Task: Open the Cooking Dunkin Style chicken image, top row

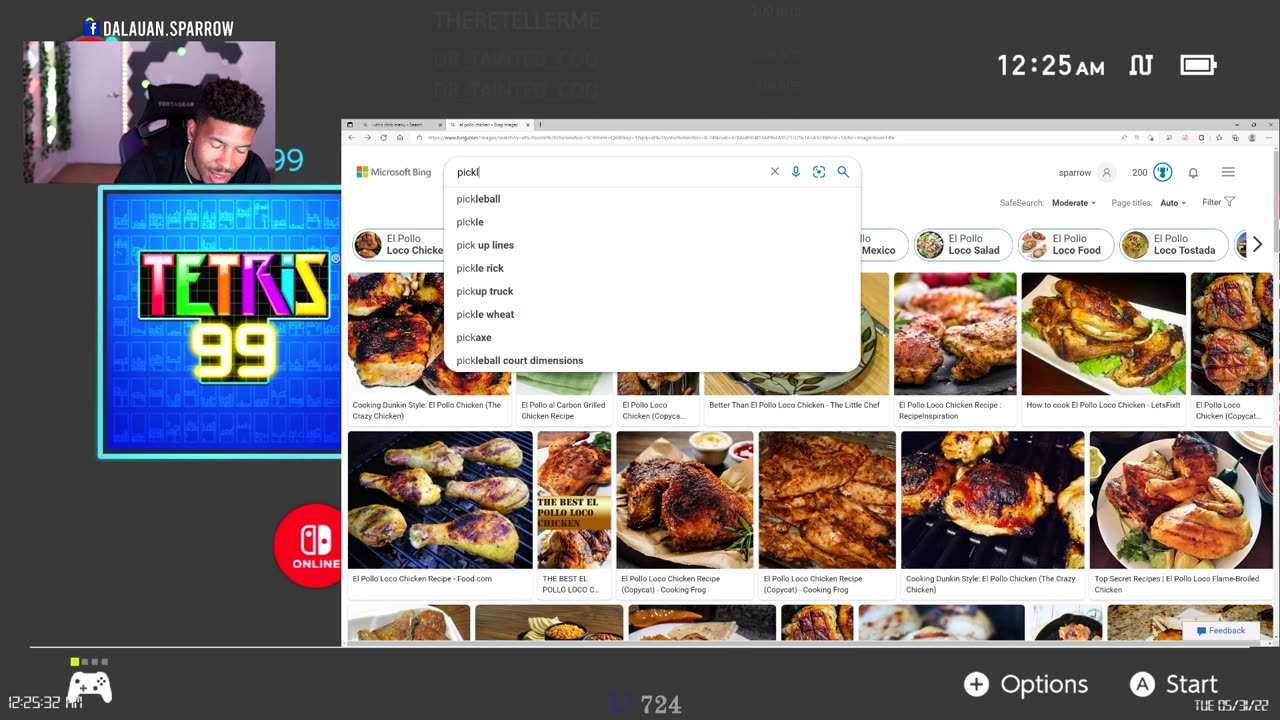Action: (397, 333)
